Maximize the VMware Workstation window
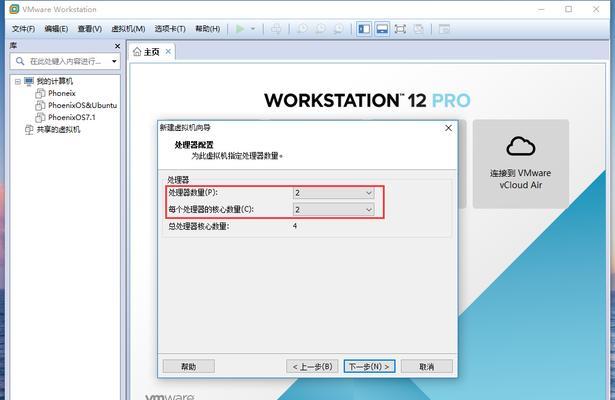 pyautogui.click(x=568, y=9)
